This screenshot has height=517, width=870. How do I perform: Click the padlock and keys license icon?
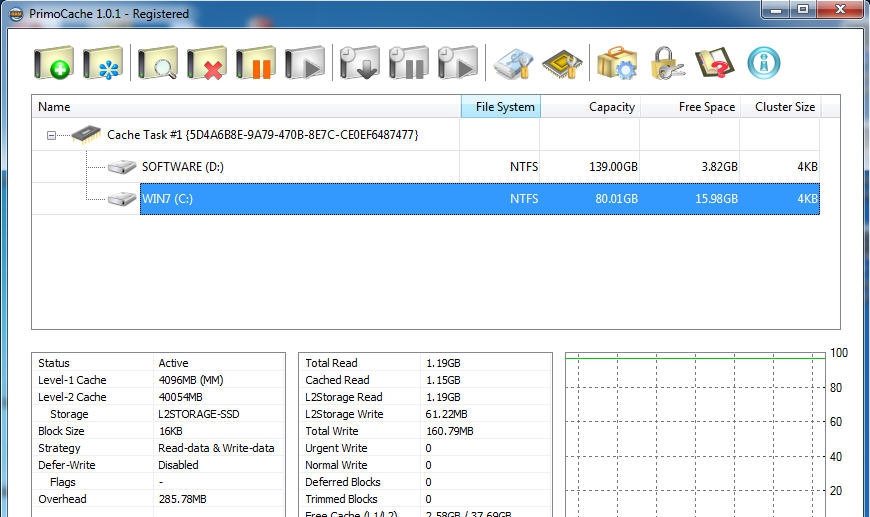[x=667, y=63]
